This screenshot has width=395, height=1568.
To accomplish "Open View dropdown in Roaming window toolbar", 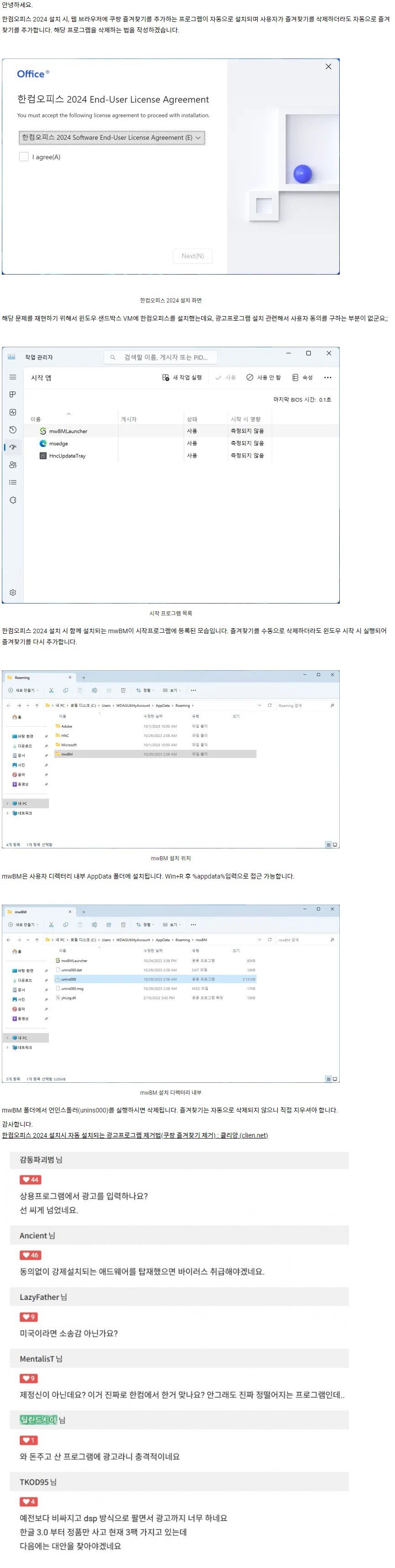I will pyautogui.click(x=172, y=690).
